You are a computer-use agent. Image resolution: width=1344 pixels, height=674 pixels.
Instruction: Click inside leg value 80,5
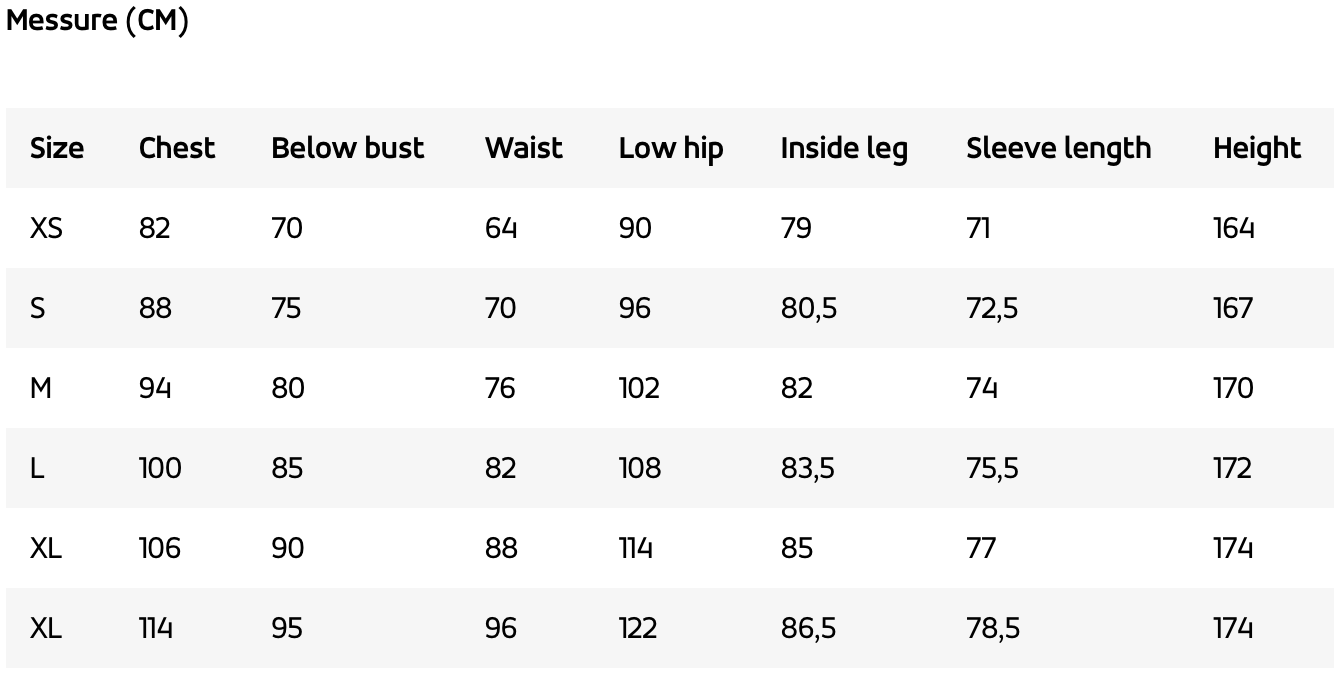809,308
